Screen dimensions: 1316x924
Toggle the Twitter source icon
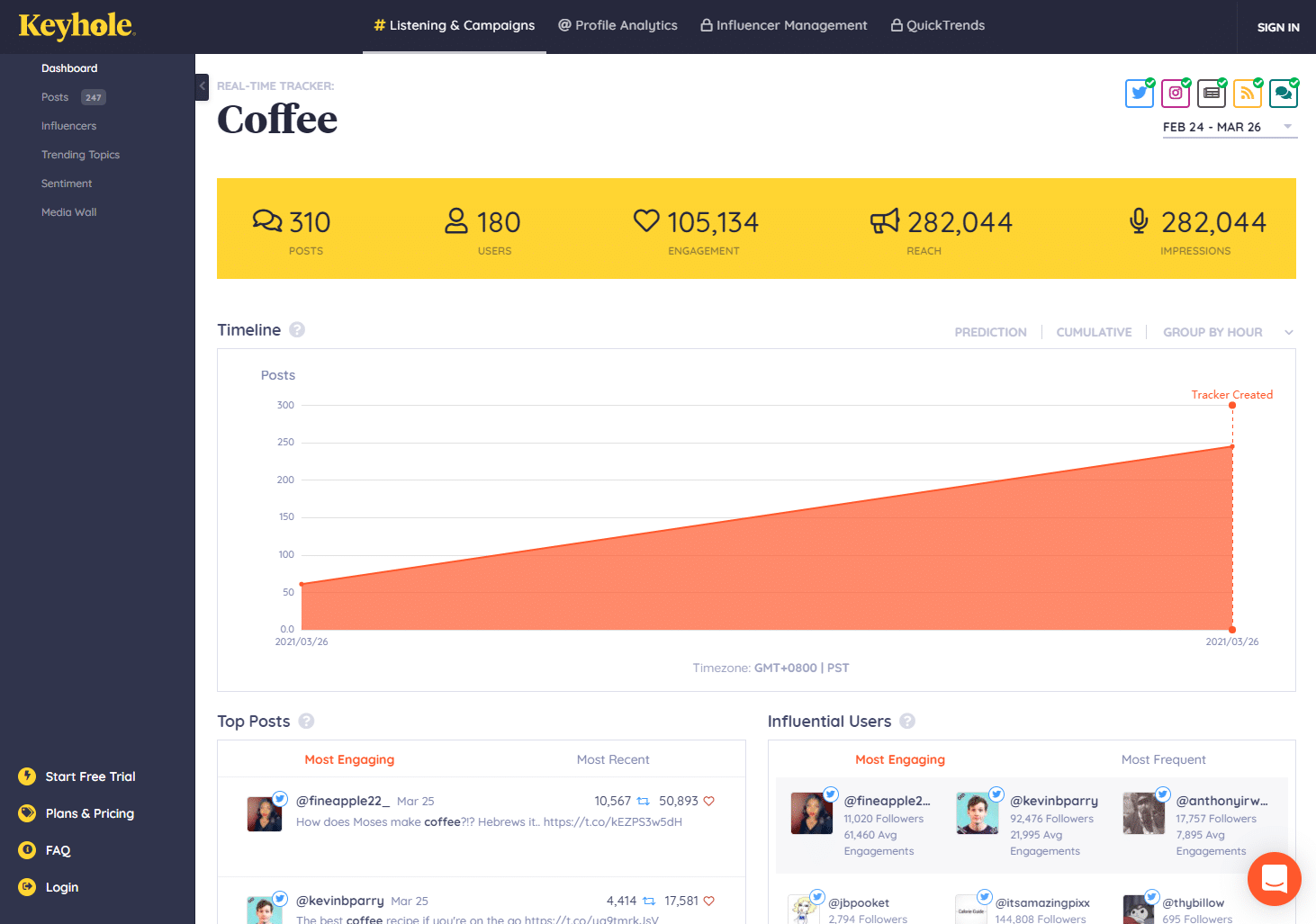(x=1140, y=93)
